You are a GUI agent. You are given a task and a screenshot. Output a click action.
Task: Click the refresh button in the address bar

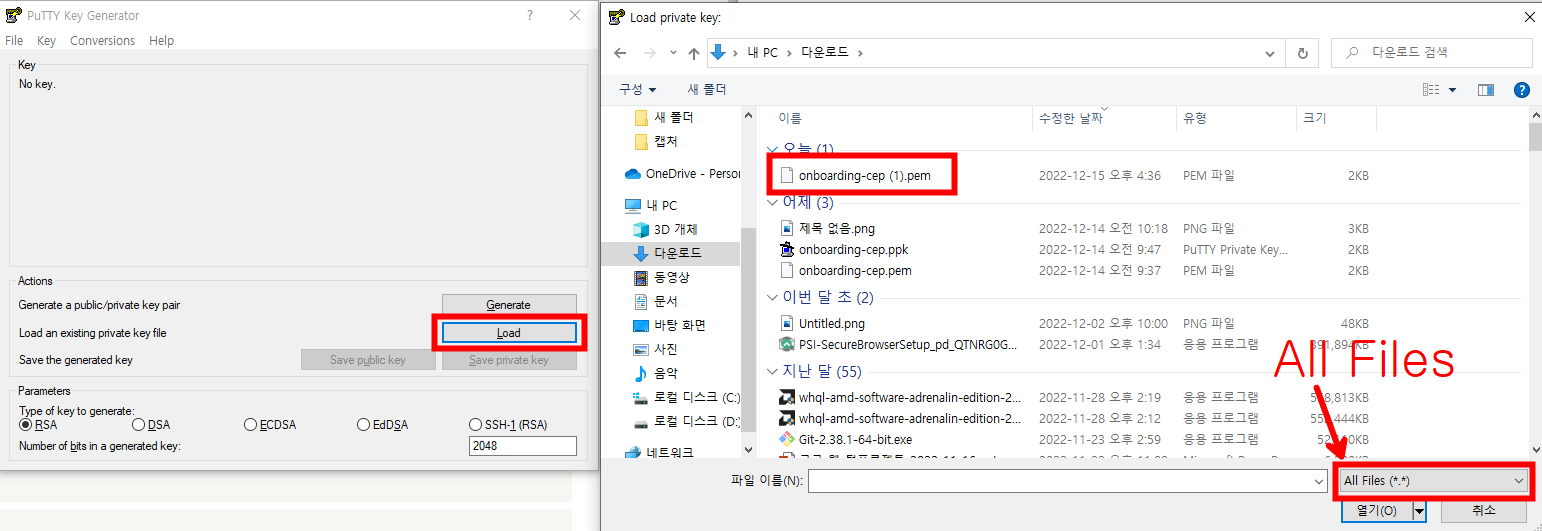[1302, 53]
